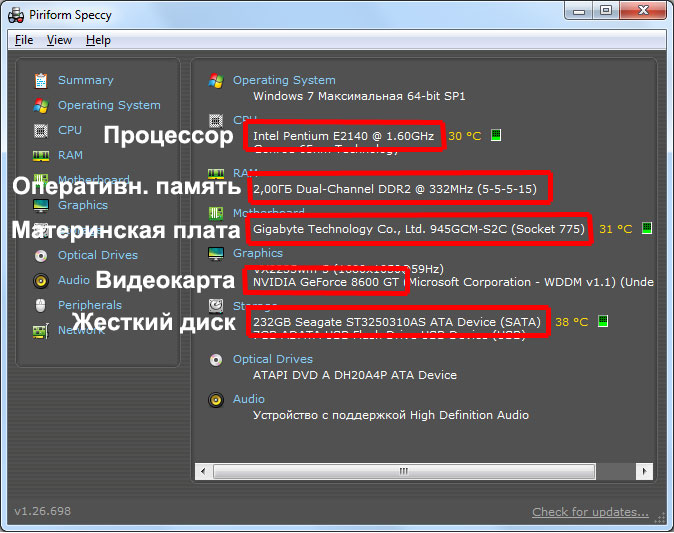This screenshot has width=674, height=533.
Task: Click the Gigabyte 945GCM-S2C text
Action: coord(419,229)
